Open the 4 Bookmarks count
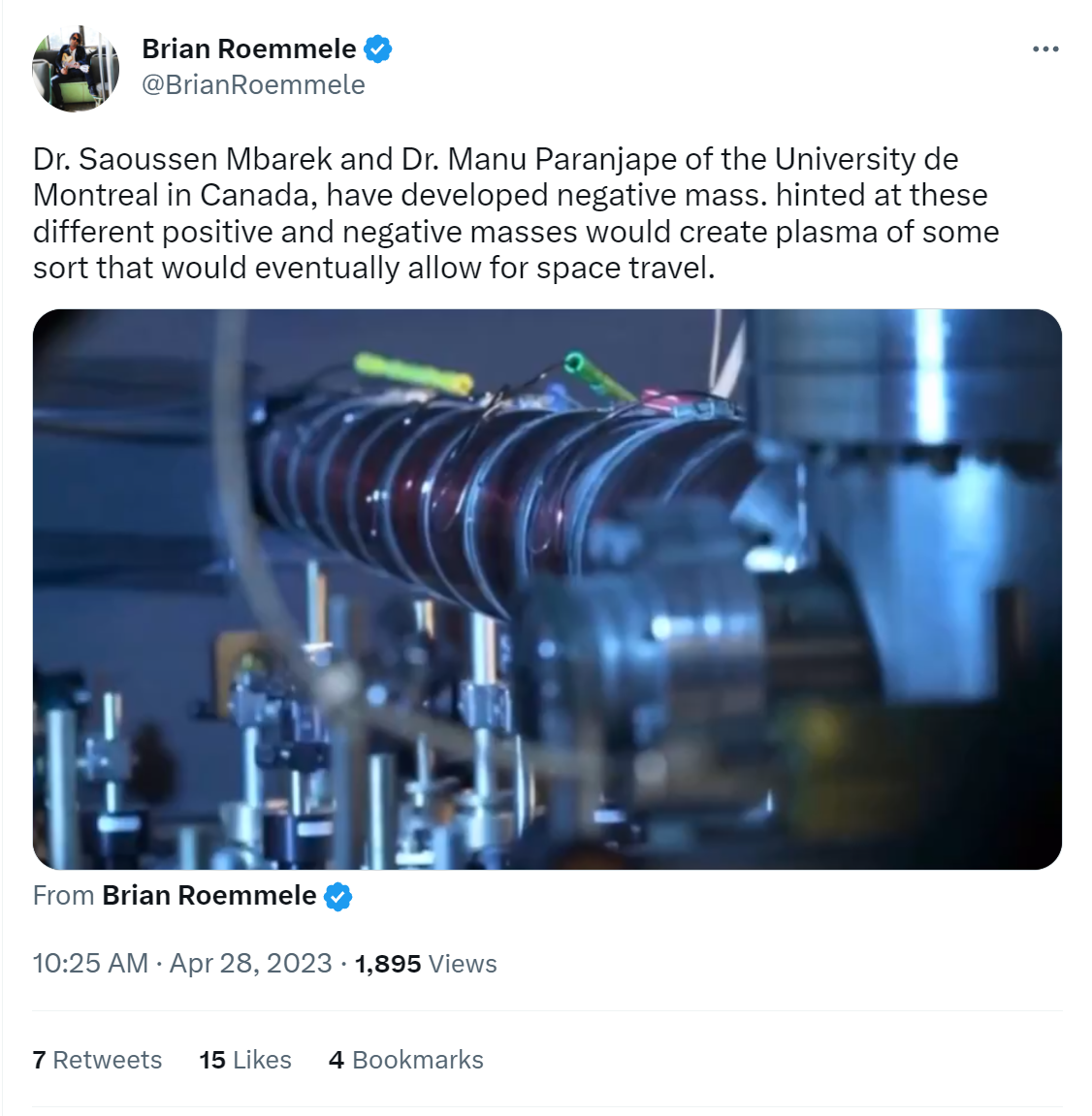 tap(406, 1059)
